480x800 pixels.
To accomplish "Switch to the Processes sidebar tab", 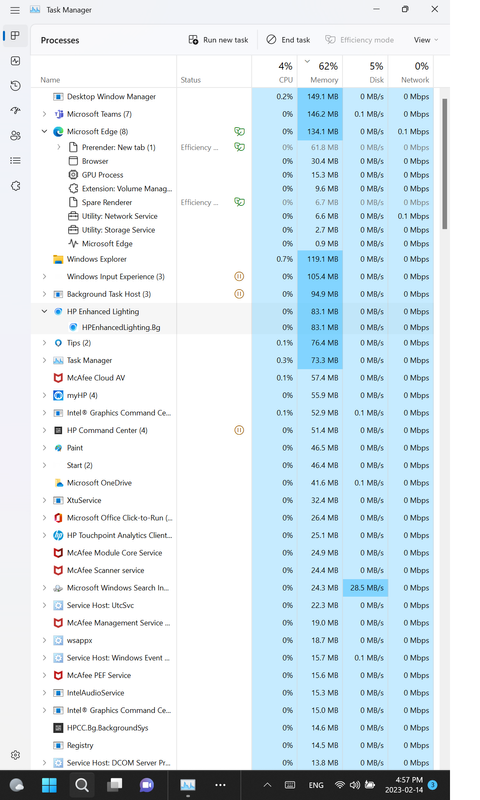I will coord(15,36).
